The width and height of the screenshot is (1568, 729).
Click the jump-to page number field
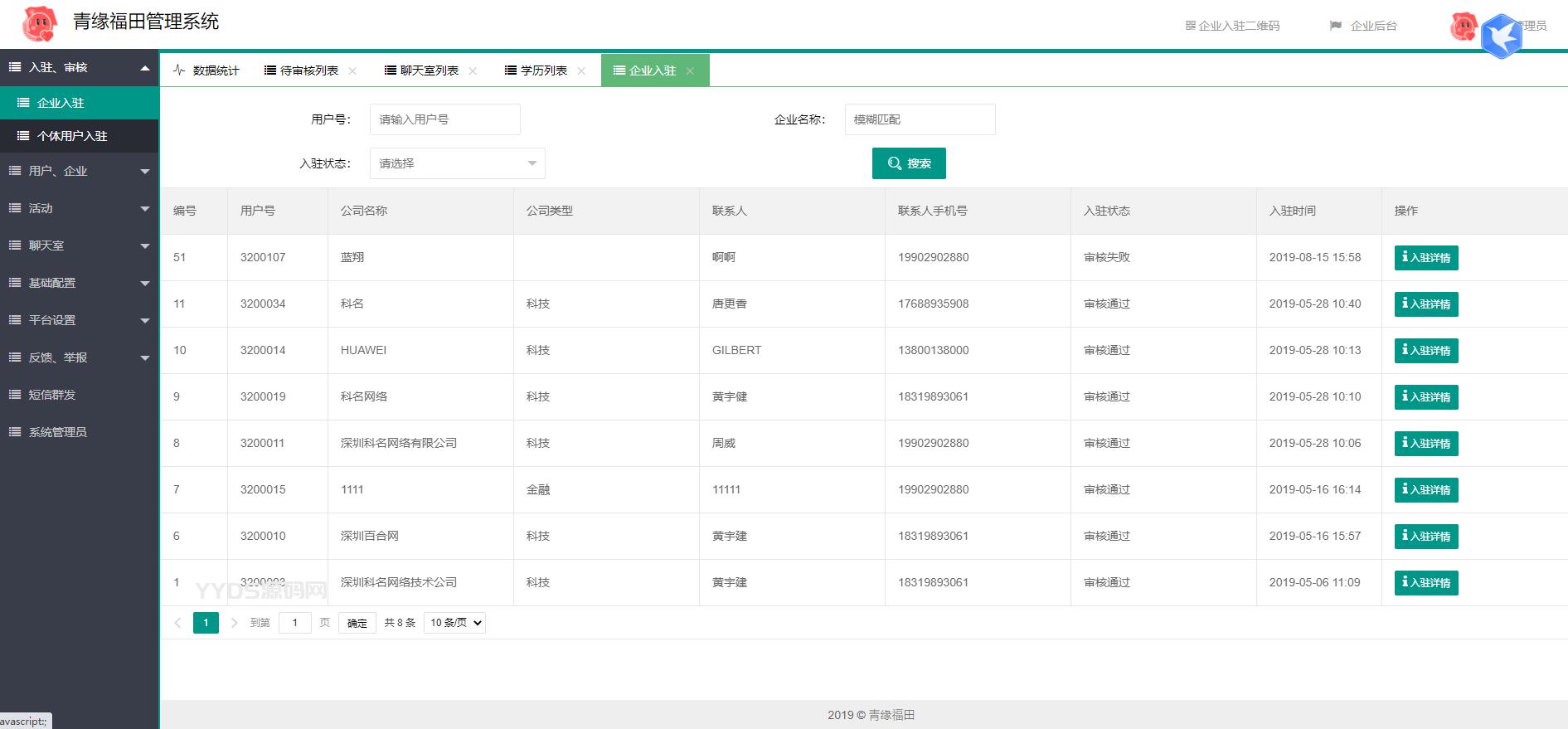tap(295, 623)
